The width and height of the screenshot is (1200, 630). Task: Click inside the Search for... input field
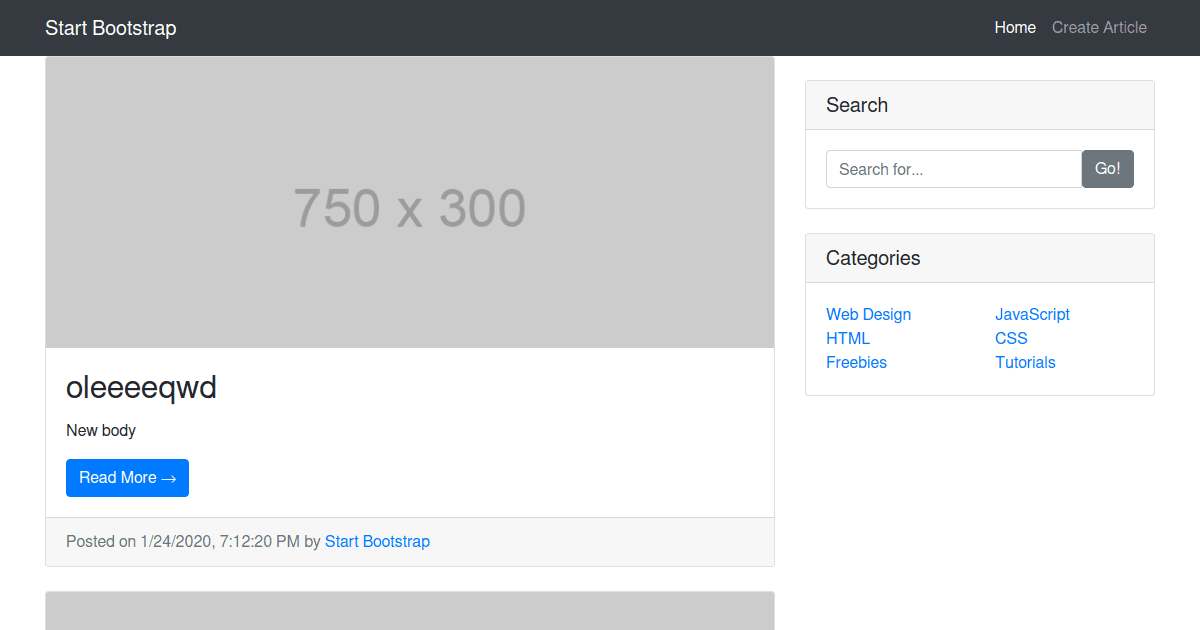[x=952, y=169]
